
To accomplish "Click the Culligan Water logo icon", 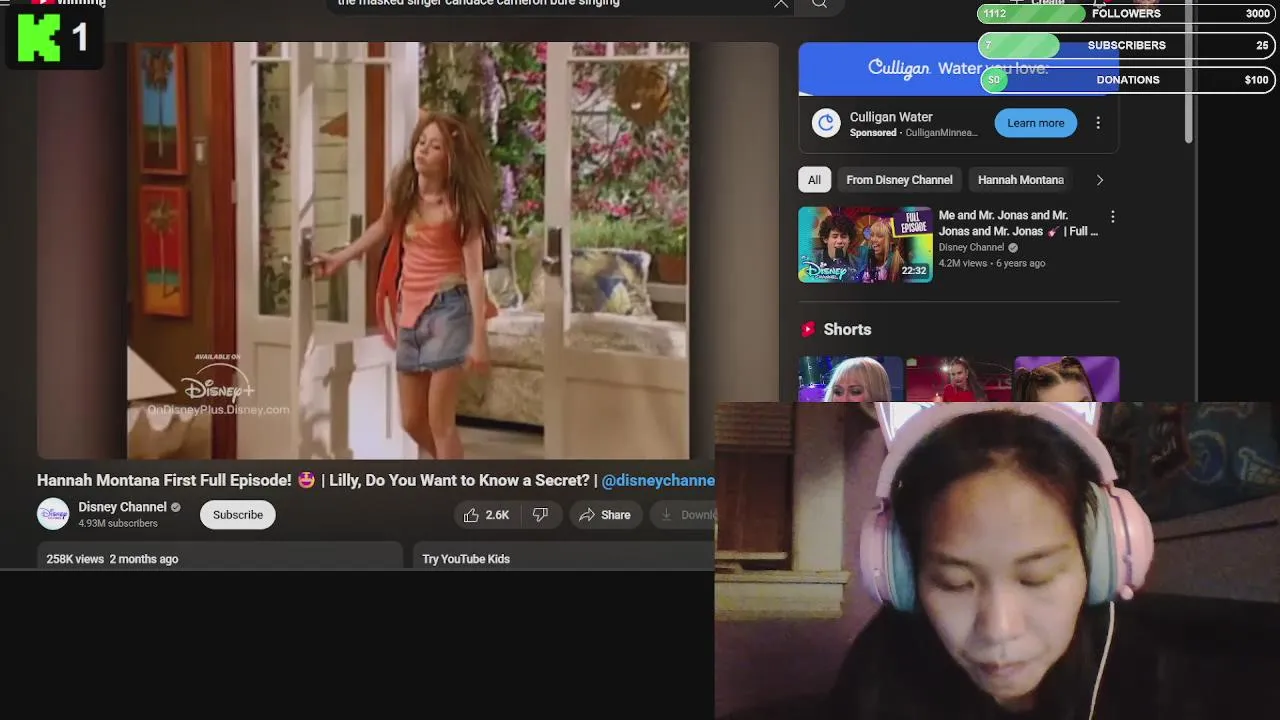I will (825, 123).
